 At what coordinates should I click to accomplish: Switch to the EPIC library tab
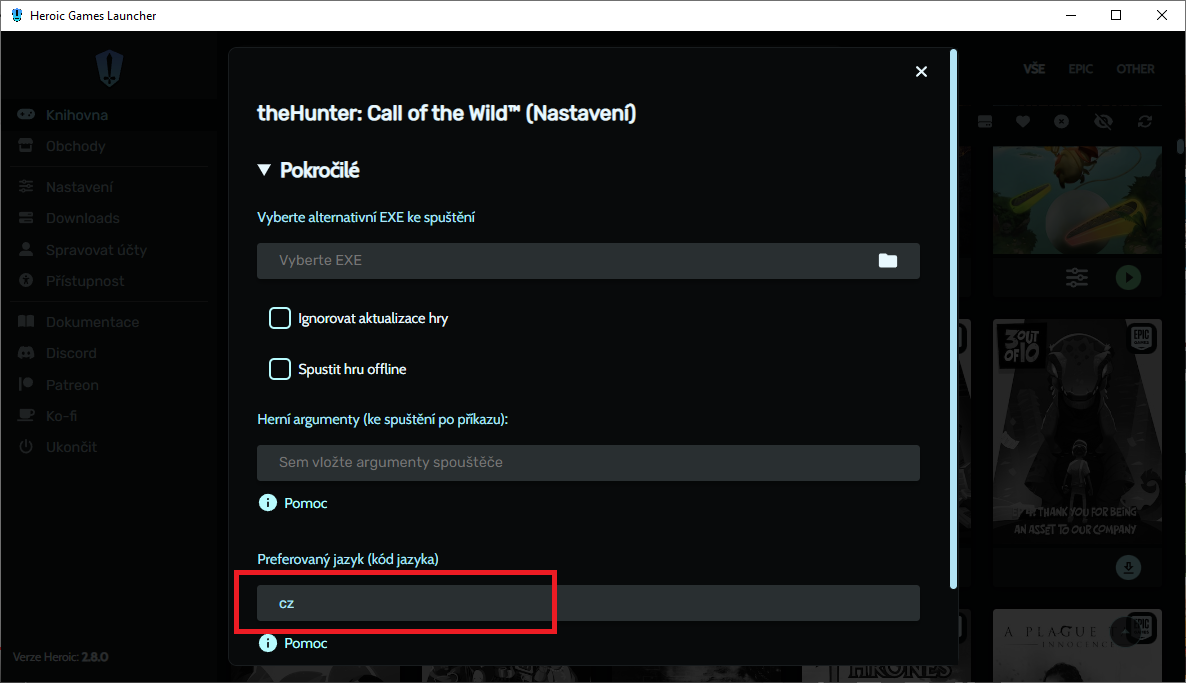(1080, 69)
